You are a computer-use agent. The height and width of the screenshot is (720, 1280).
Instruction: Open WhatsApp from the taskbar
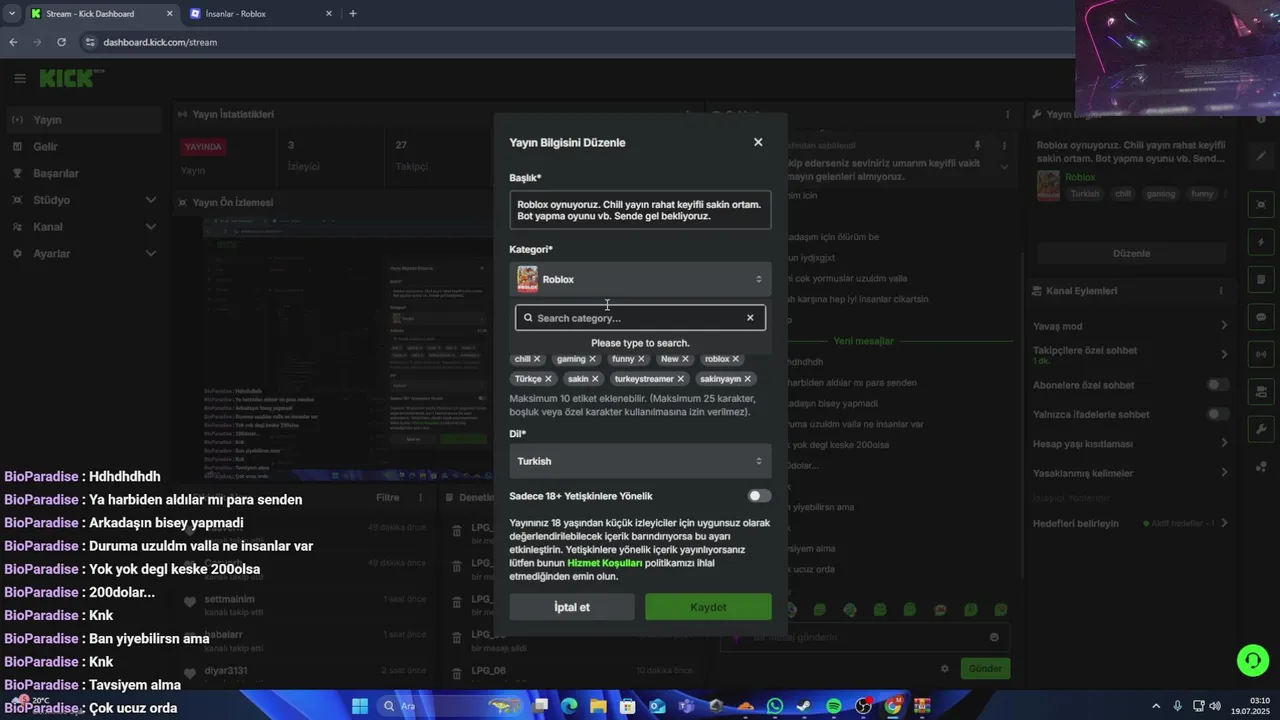tap(775, 706)
